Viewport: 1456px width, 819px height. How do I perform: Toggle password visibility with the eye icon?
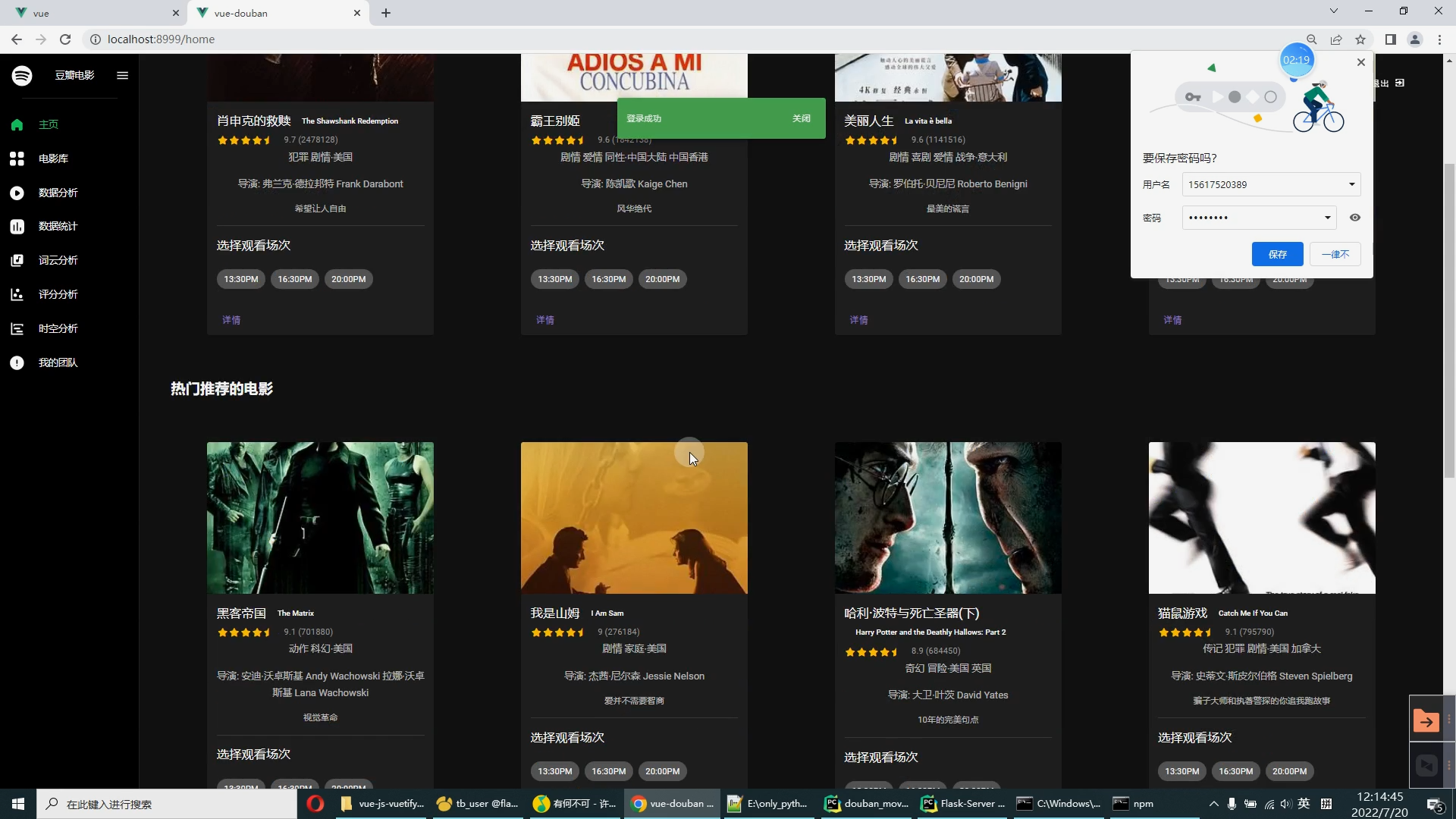pyautogui.click(x=1354, y=218)
